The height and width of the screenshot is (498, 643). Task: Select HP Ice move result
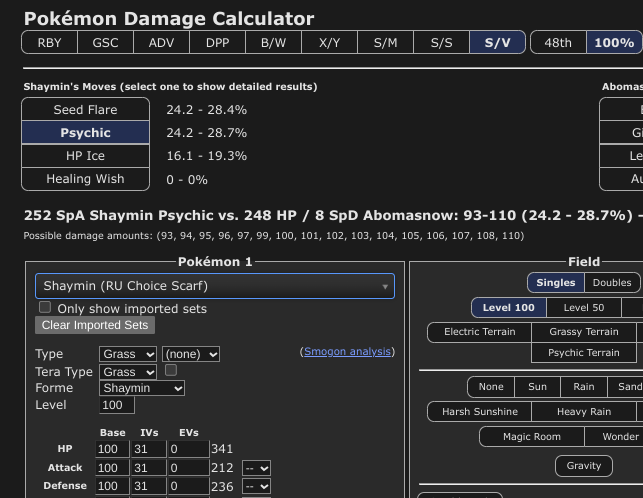[x=85, y=156]
